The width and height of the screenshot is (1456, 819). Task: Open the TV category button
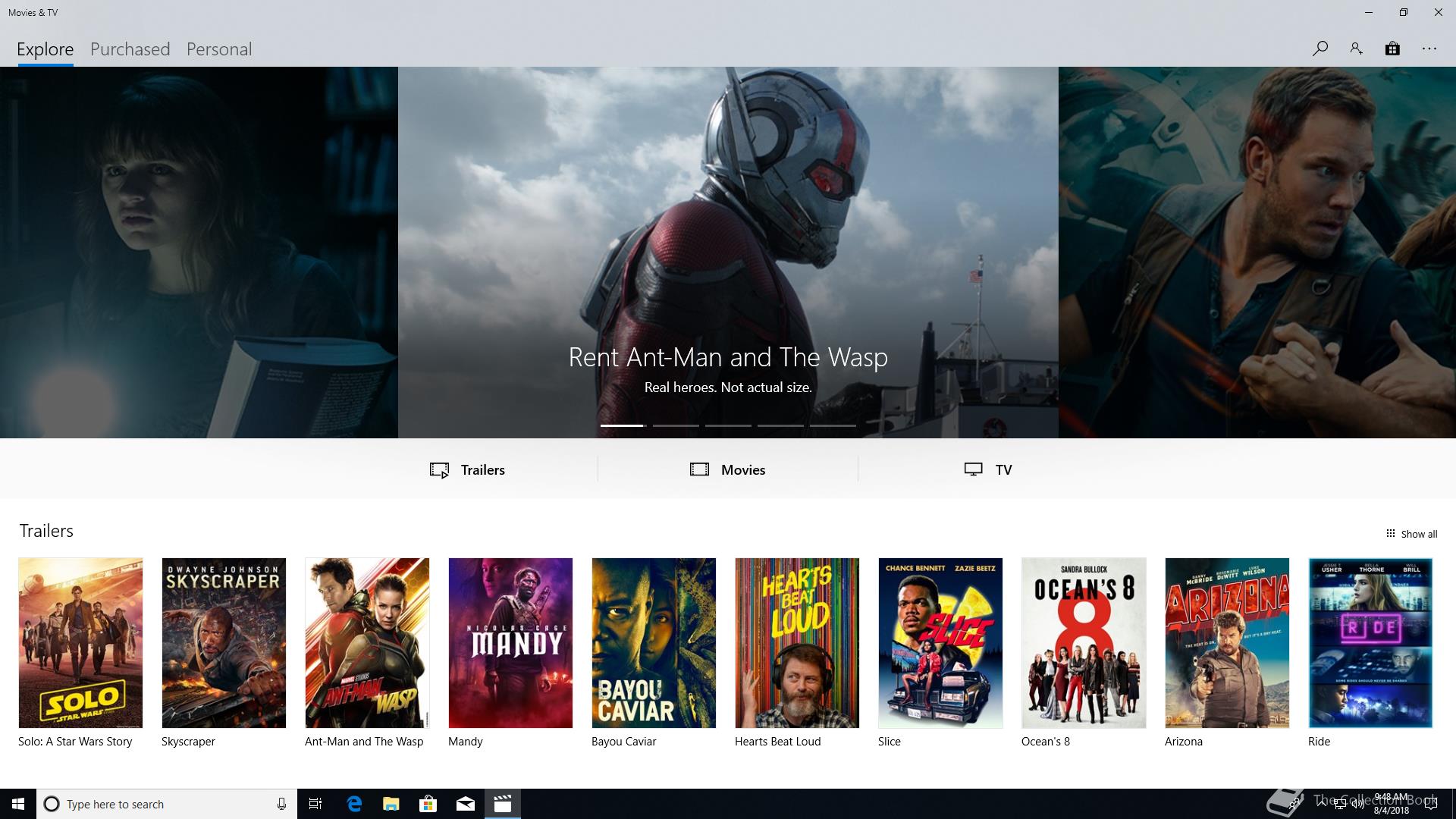pos(988,469)
